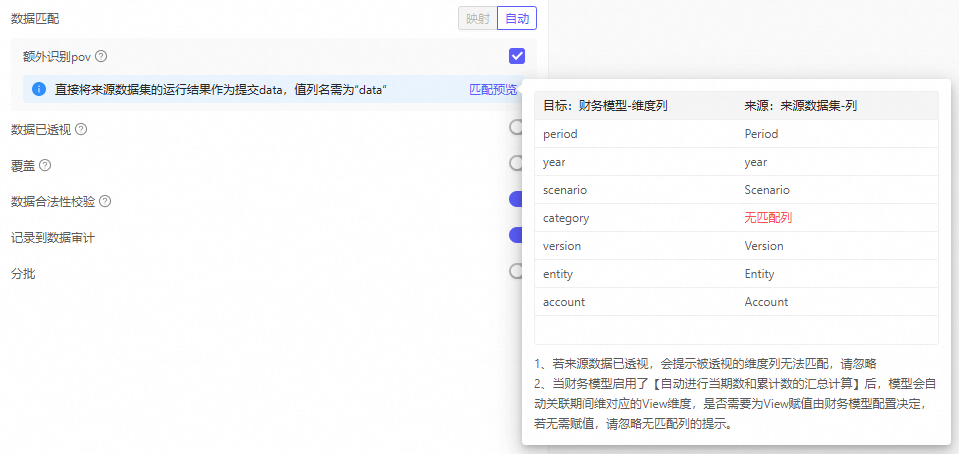Toggle the 数据已透视 switch
959x454 pixels.
pyautogui.click(x=516, y=128)
